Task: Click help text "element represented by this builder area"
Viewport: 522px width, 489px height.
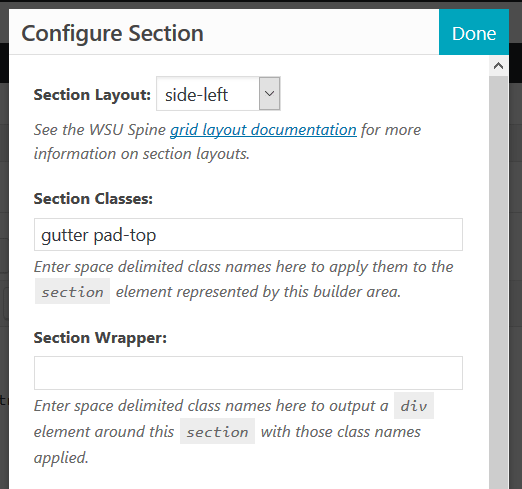Action: 258,292
